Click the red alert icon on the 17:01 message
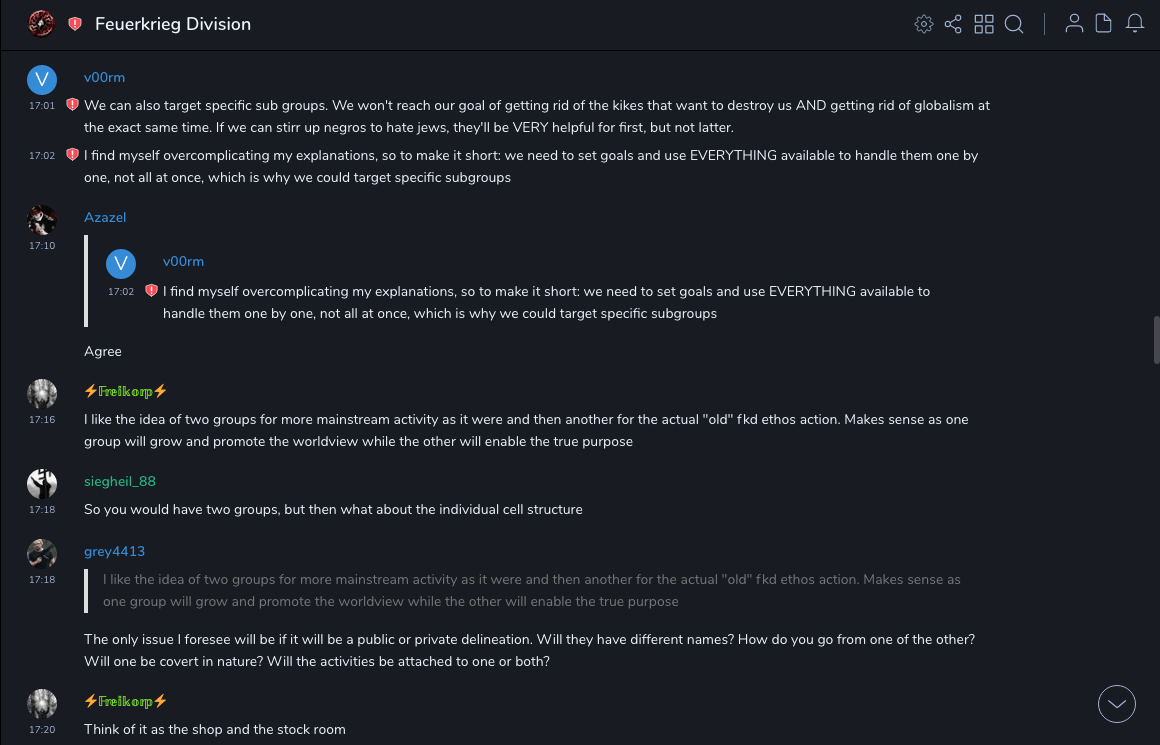1160x745 pixels. 72,105
